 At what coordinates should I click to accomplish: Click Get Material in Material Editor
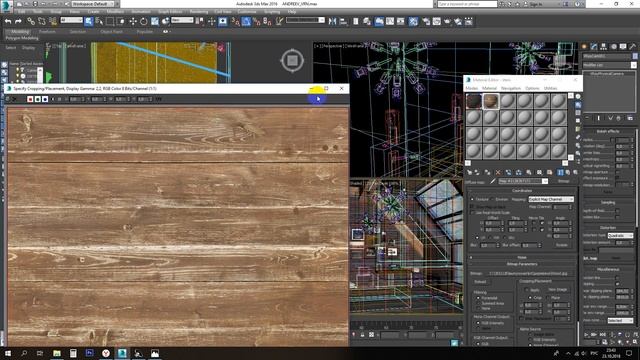coord(470,172)
